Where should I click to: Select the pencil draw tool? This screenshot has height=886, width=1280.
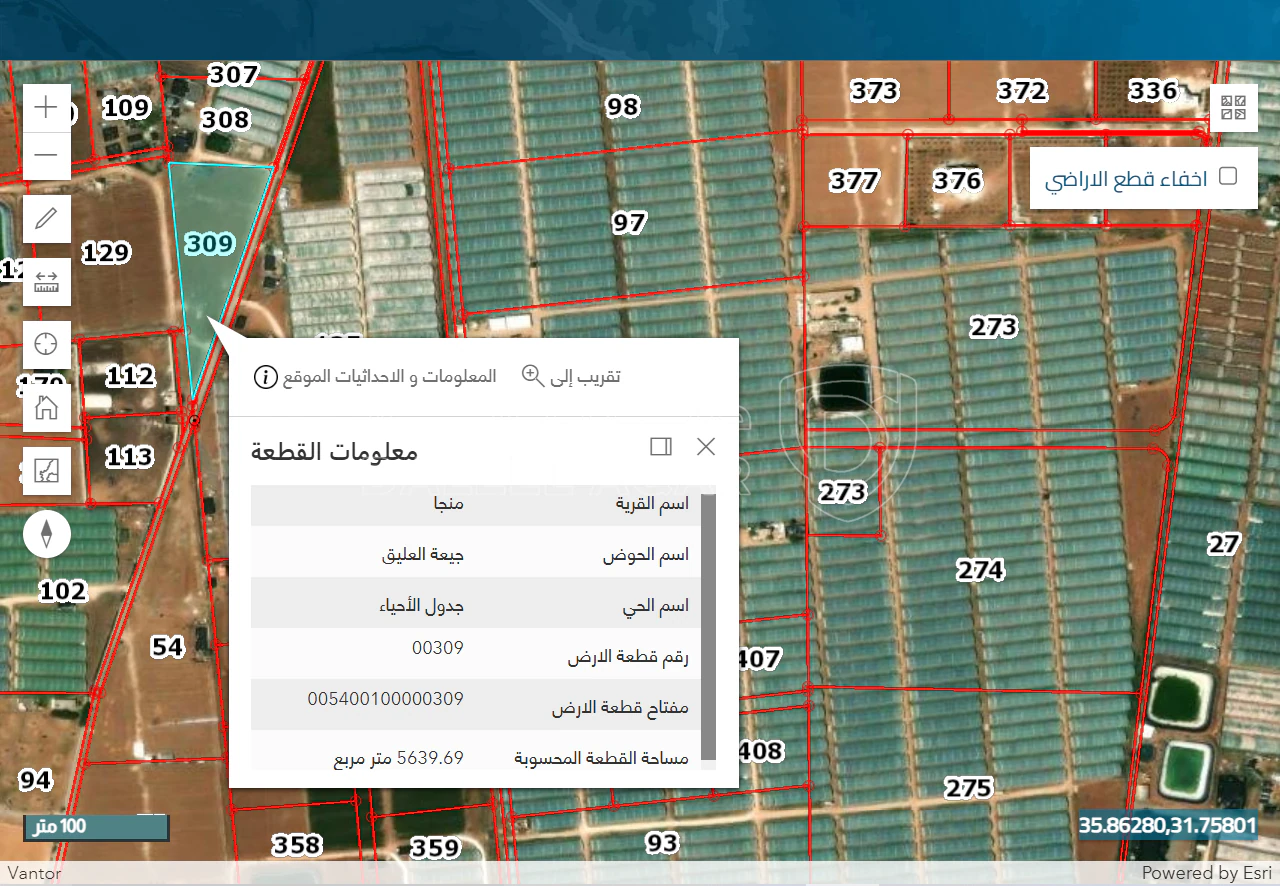pyautogui.click(x=47, y=218)
